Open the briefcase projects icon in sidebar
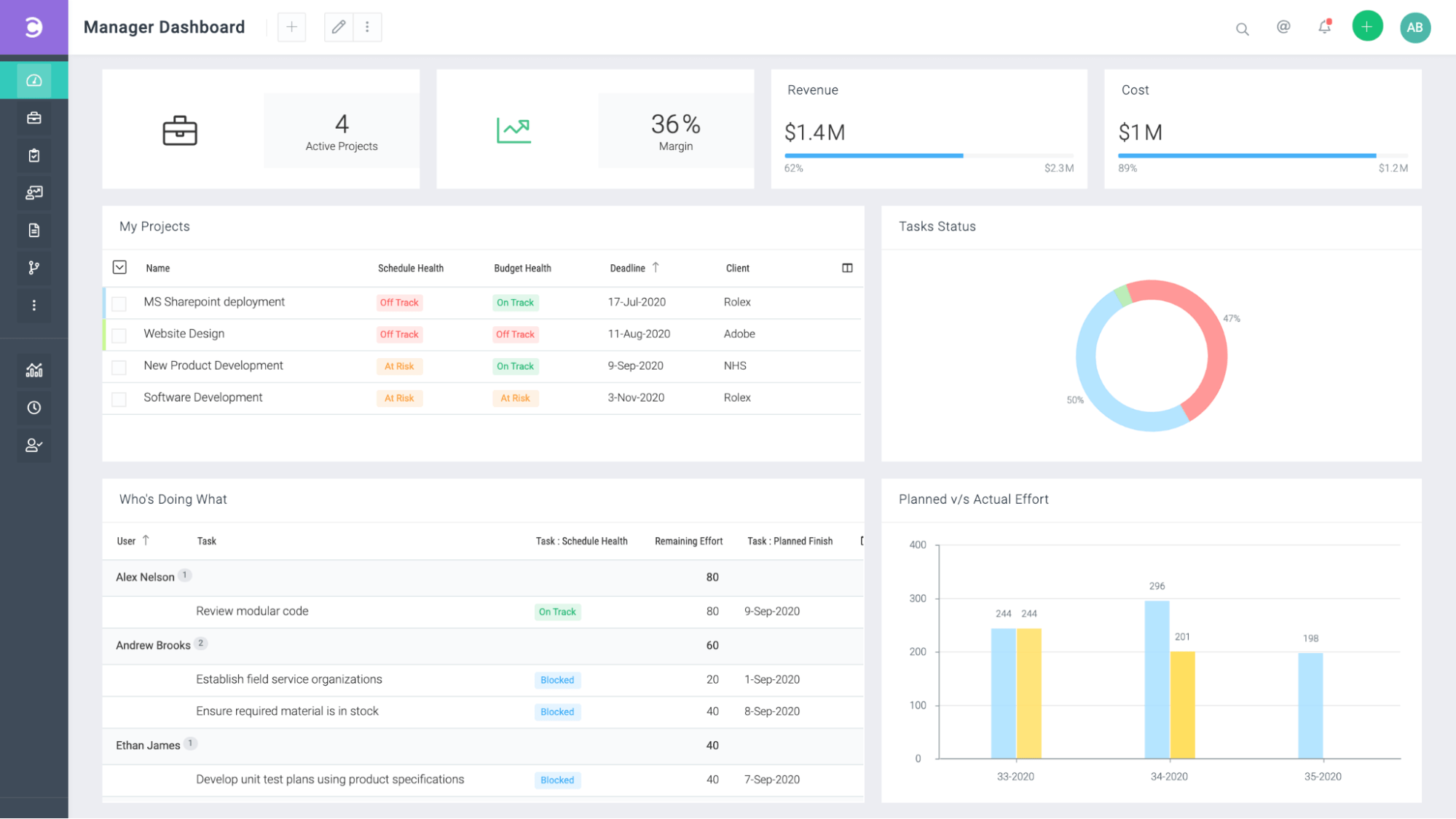The image size is (1456, 819). (34, 118)
